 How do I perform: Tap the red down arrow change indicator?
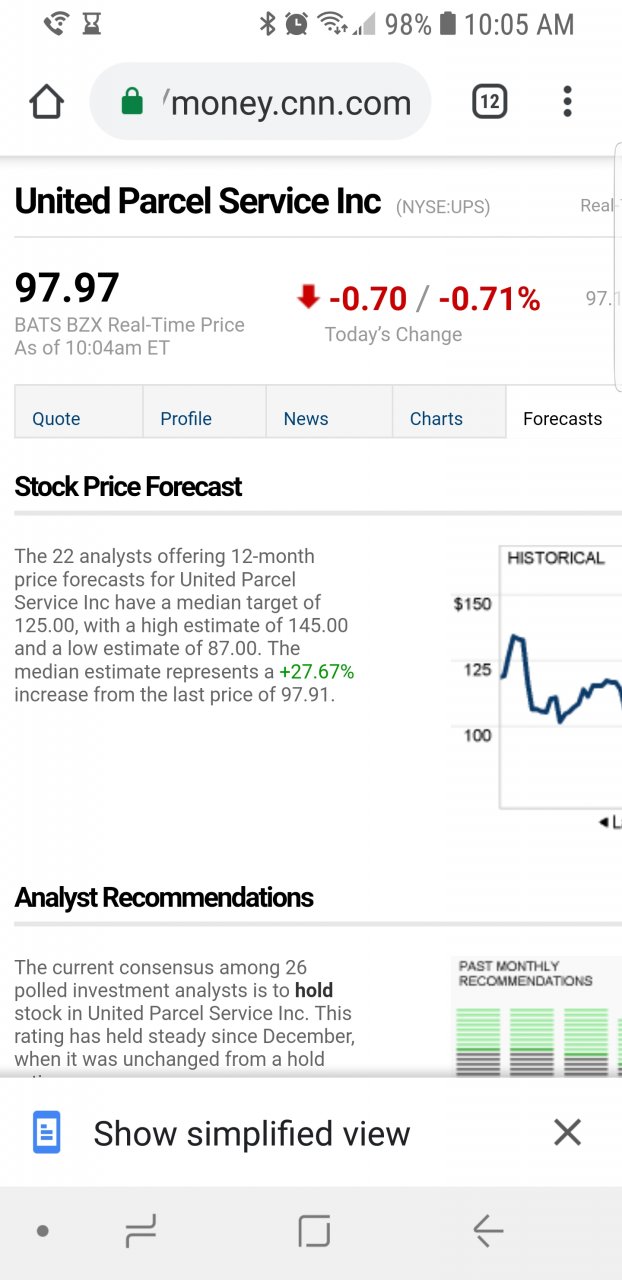[x=308, y=296]
